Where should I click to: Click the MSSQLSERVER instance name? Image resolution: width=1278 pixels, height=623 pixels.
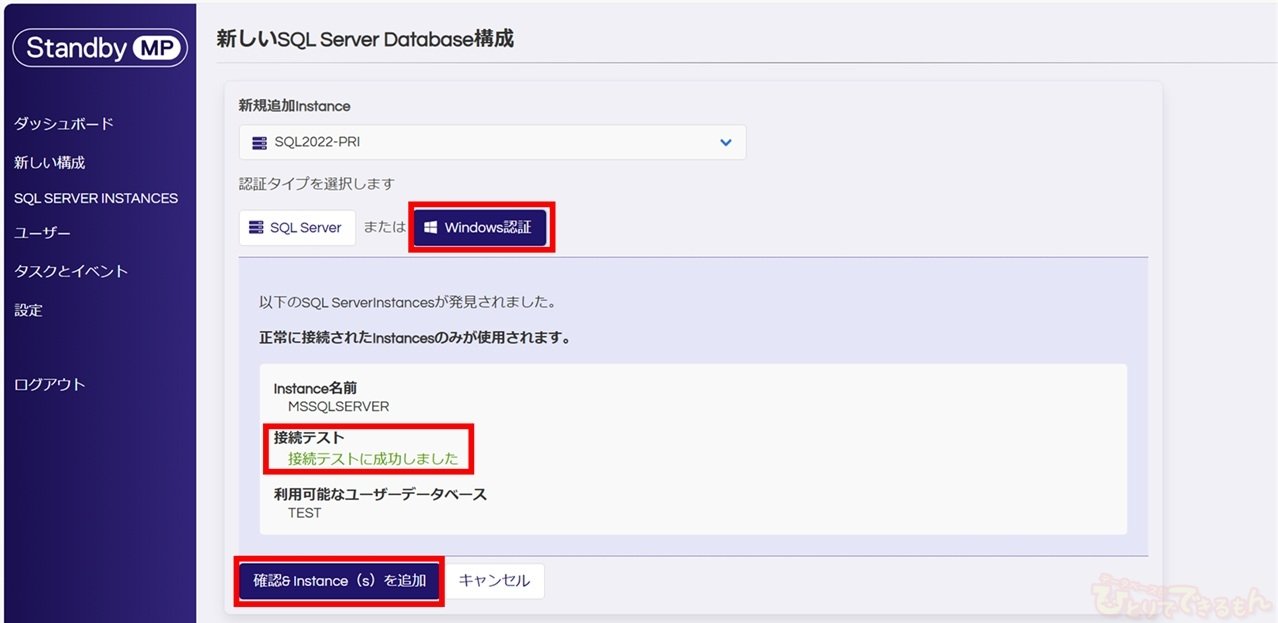[338, 407]
